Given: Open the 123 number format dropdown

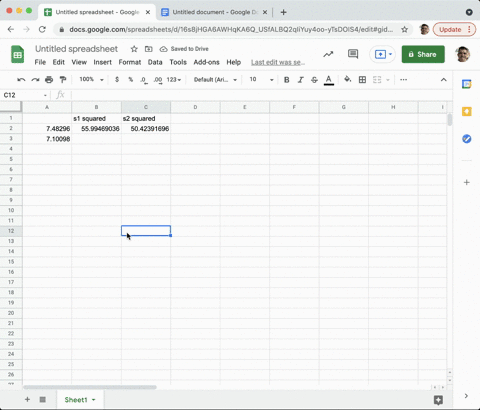Looking at the screenshot, I should click(174, 80).
